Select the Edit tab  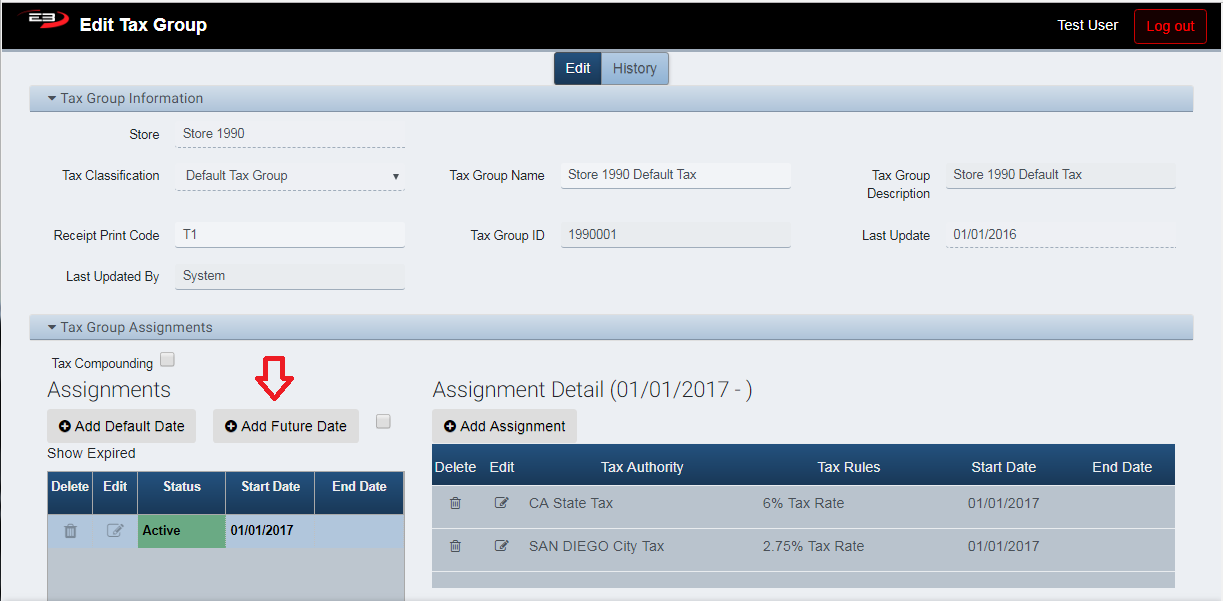pos(578,68)
